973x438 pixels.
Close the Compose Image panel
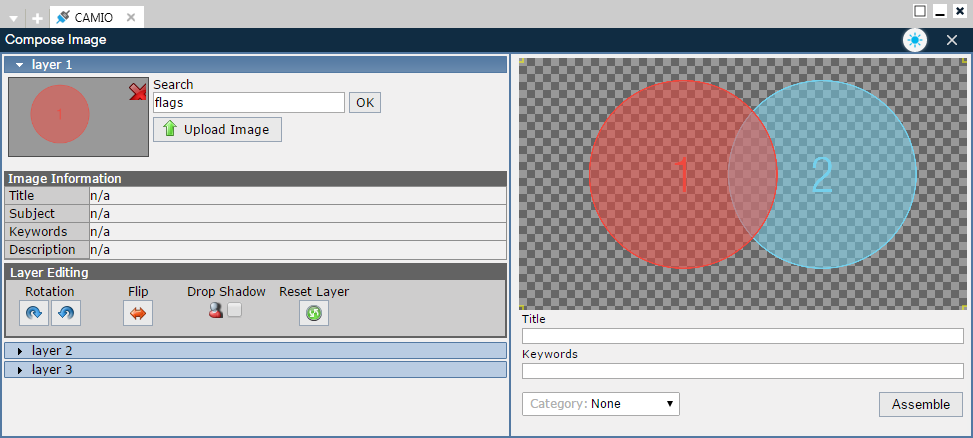(x=952, y=40)
